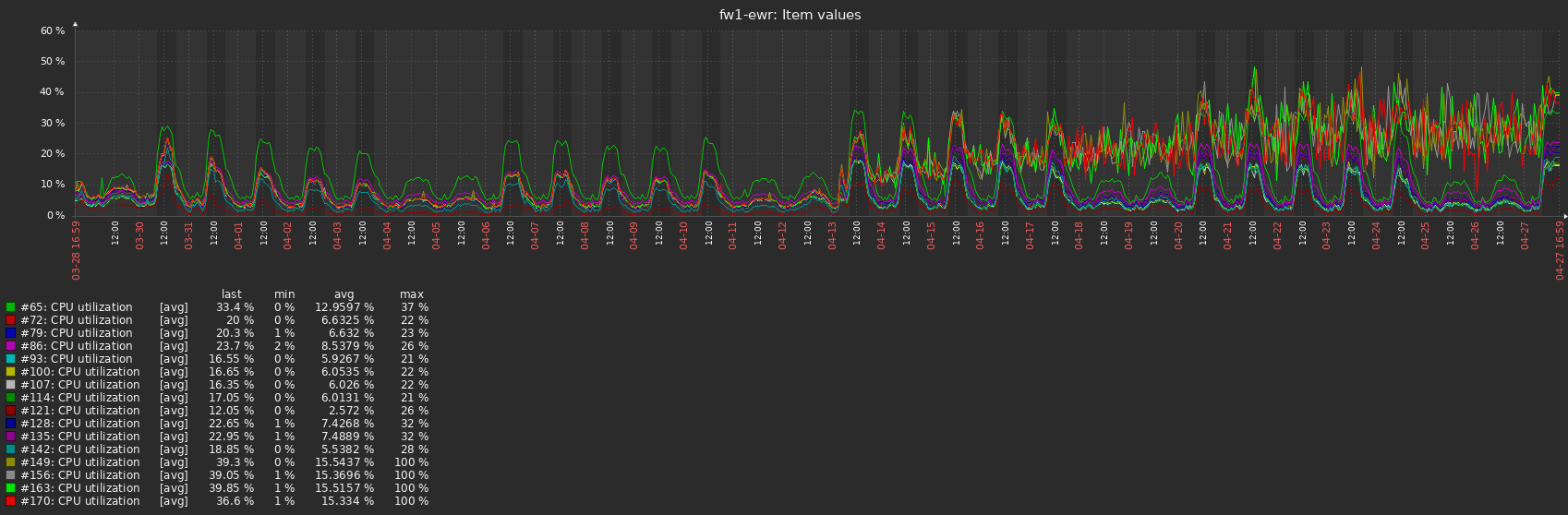Screen dimensions: 1568x515
Task: Select the 04-20 date marker on the time axis
Action: point(1179,236)
